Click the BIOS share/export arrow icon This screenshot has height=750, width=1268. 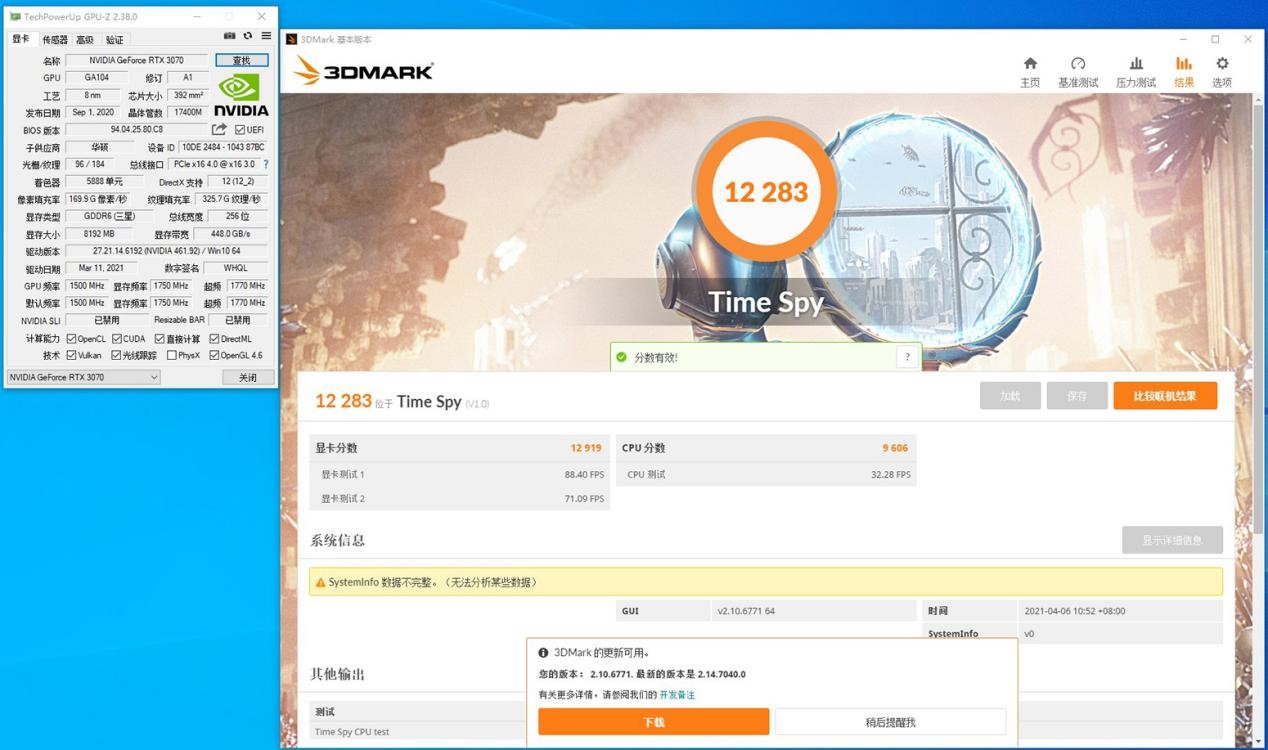click(219, 130)
